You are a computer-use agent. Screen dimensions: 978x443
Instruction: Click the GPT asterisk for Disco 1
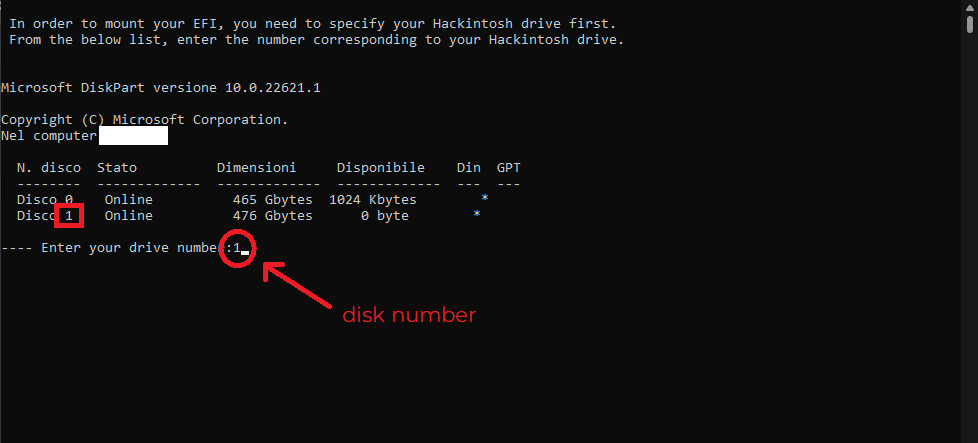click(476, 216)
